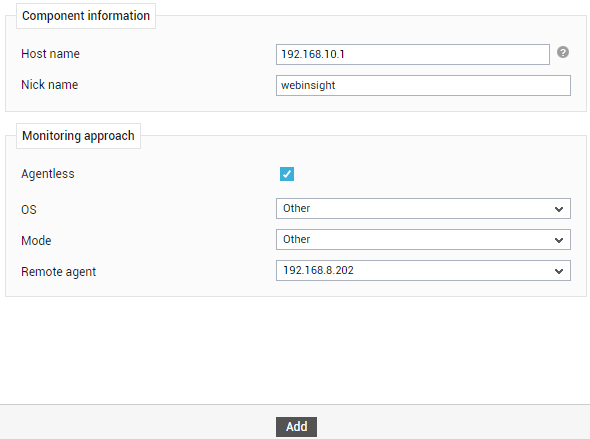Screen dimensions: 590x439
Task: Expand Remote agent dropdown showing 192.168.8.202
Action: click(x=423, y=270)
